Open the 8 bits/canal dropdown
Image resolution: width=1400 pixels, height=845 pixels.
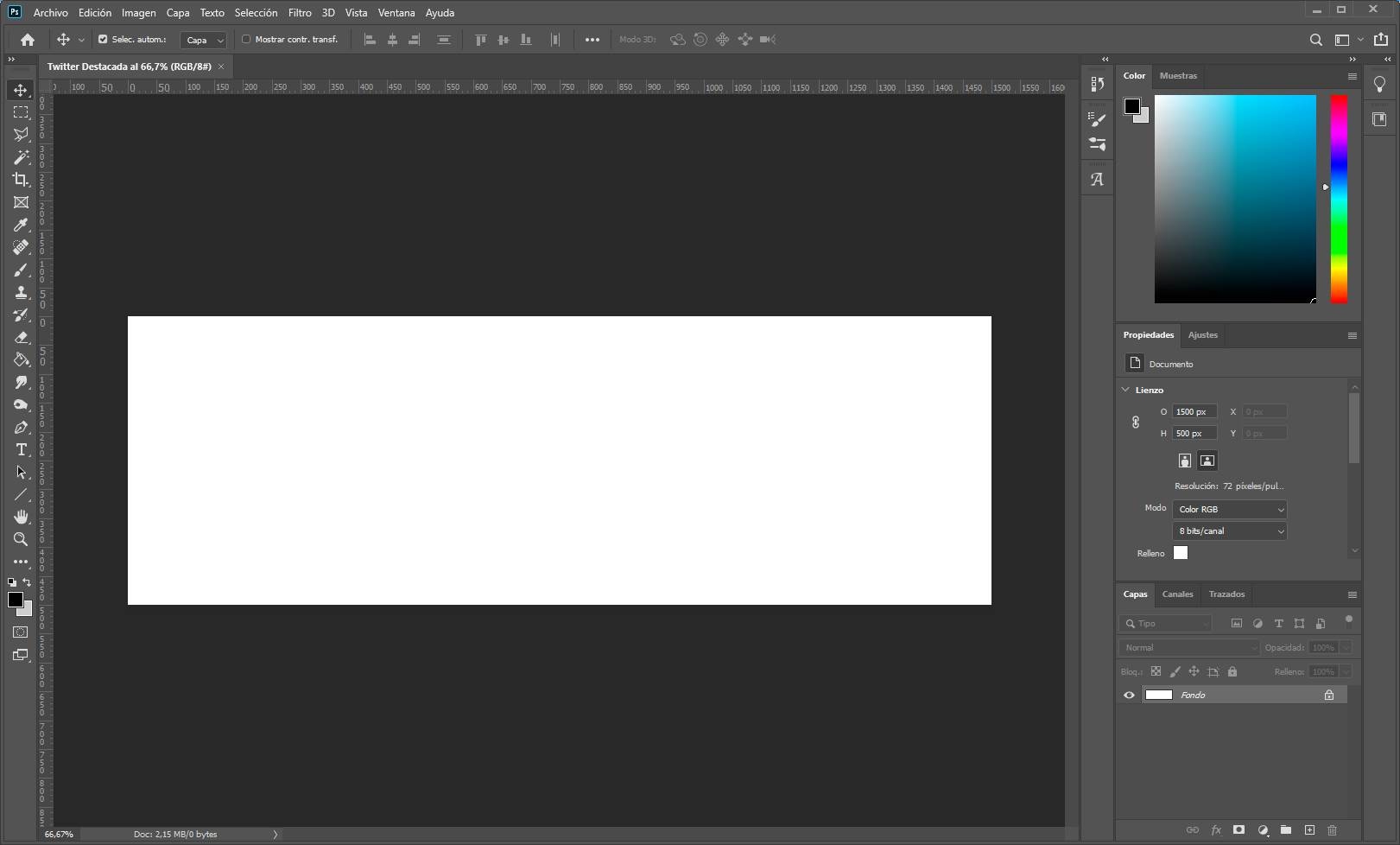pos(1230,531)
